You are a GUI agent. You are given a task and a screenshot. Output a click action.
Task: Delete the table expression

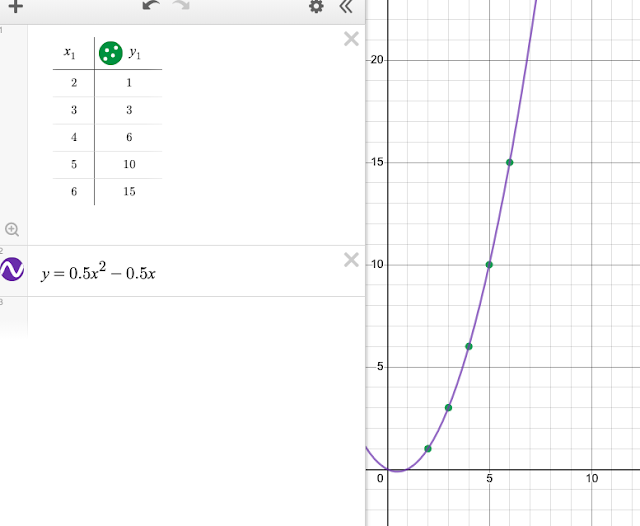coord(351,39)
